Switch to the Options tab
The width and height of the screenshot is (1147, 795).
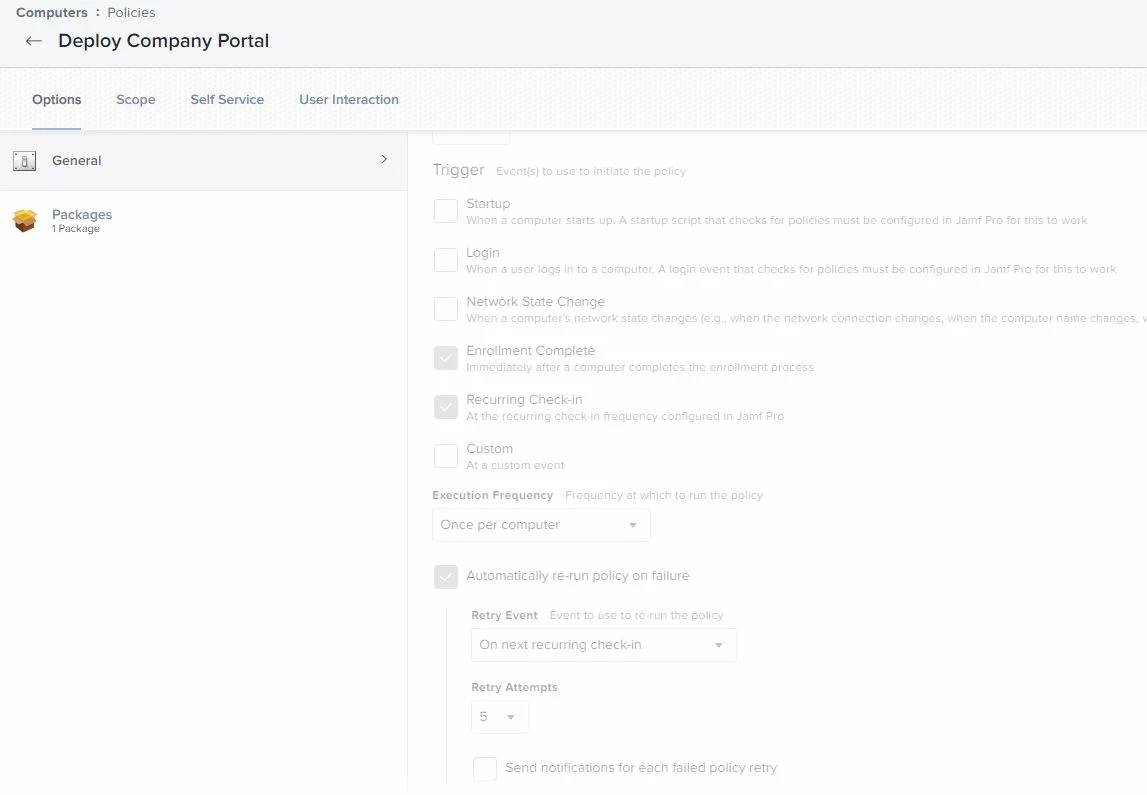point(56,99)
